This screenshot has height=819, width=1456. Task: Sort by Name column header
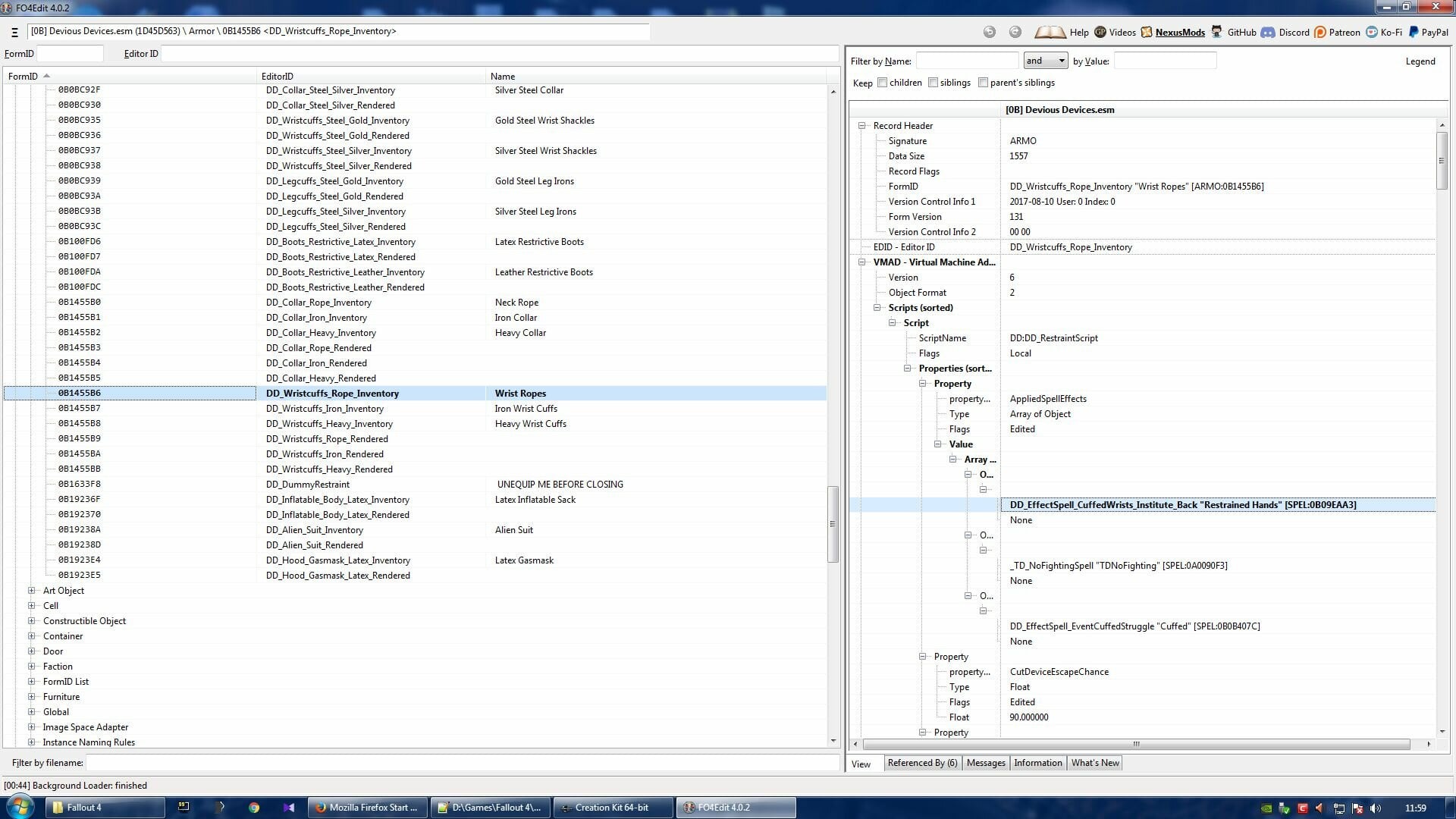click(x=656, y=76)
